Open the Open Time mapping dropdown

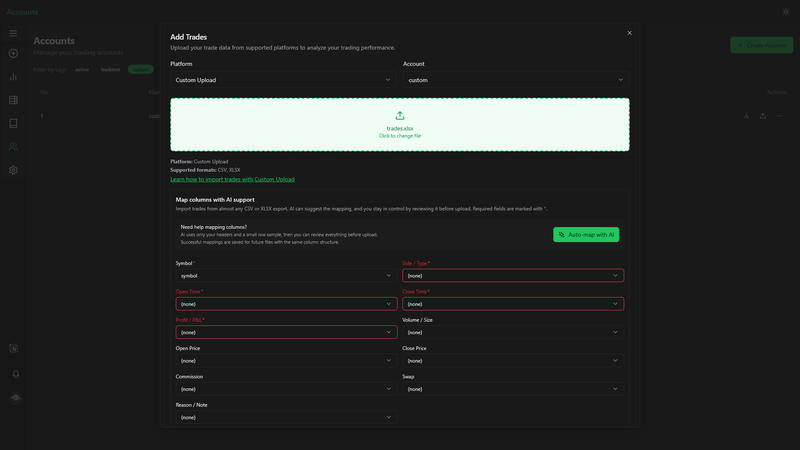(x=286, y=304)
